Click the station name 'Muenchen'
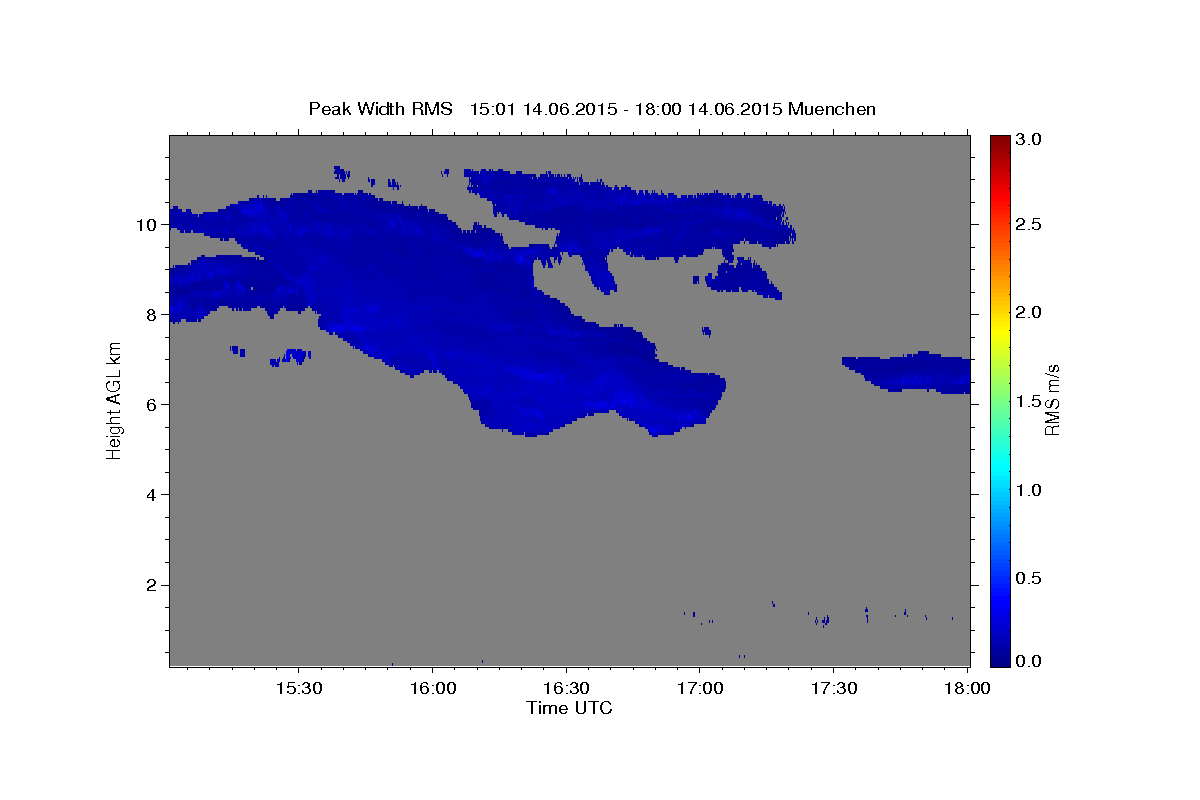 click(832, 109)
